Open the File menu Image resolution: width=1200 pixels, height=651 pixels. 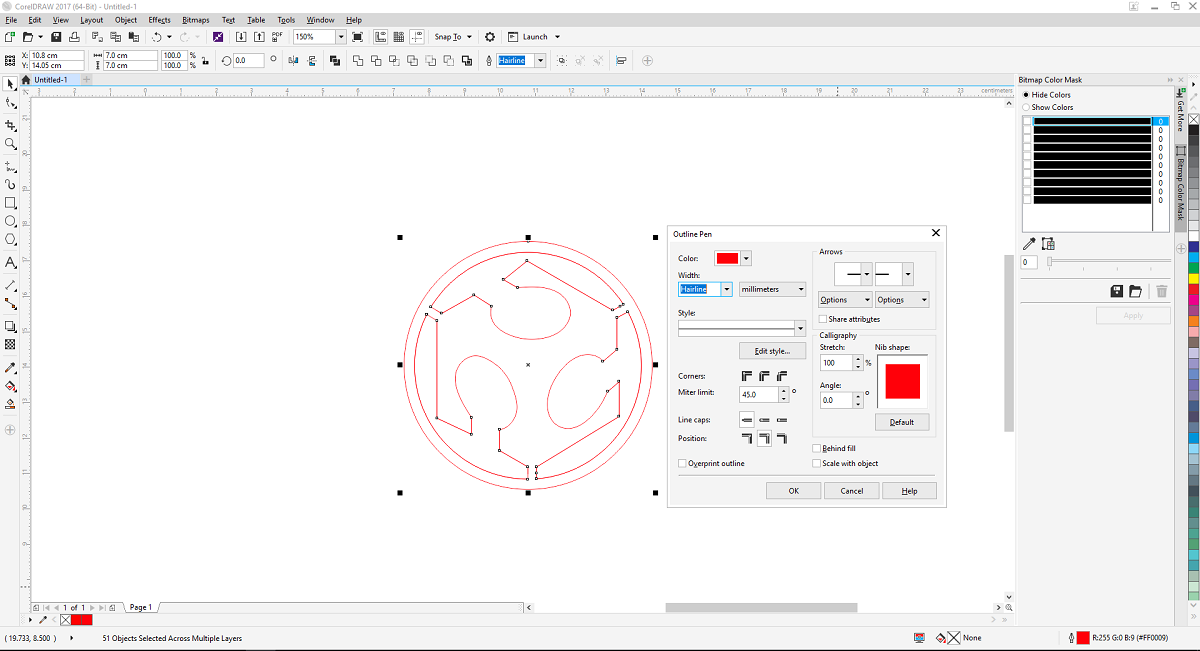point(11,20)
